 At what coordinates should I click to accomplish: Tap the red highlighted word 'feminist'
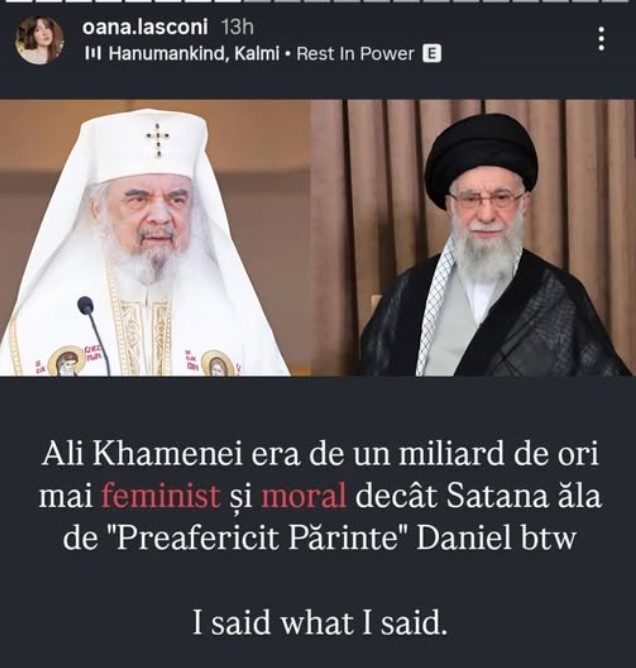coord(161,496)
